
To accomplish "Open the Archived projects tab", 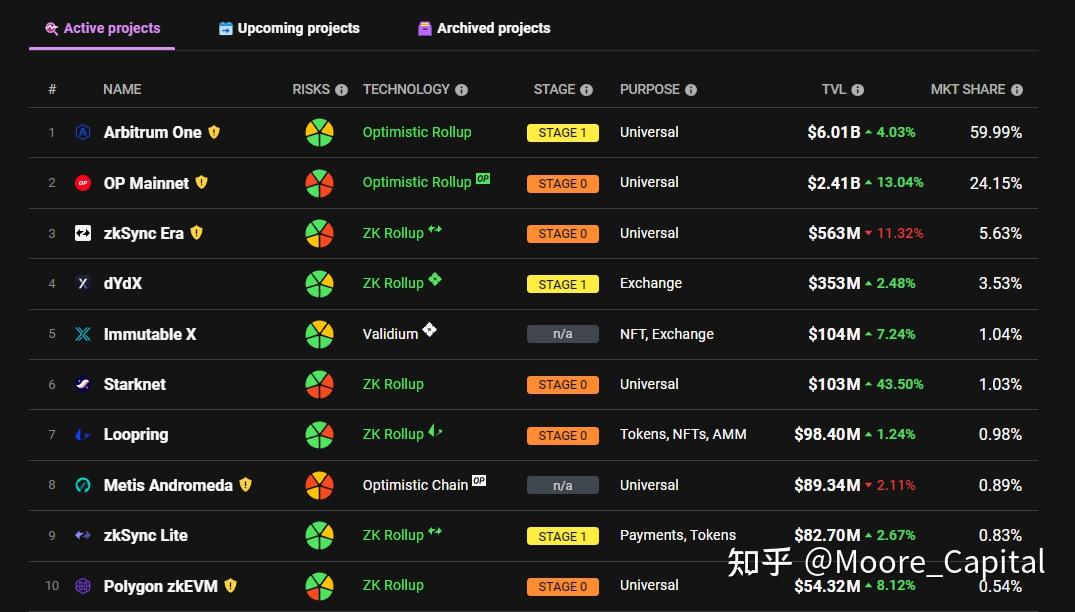I will coord(484,28).
